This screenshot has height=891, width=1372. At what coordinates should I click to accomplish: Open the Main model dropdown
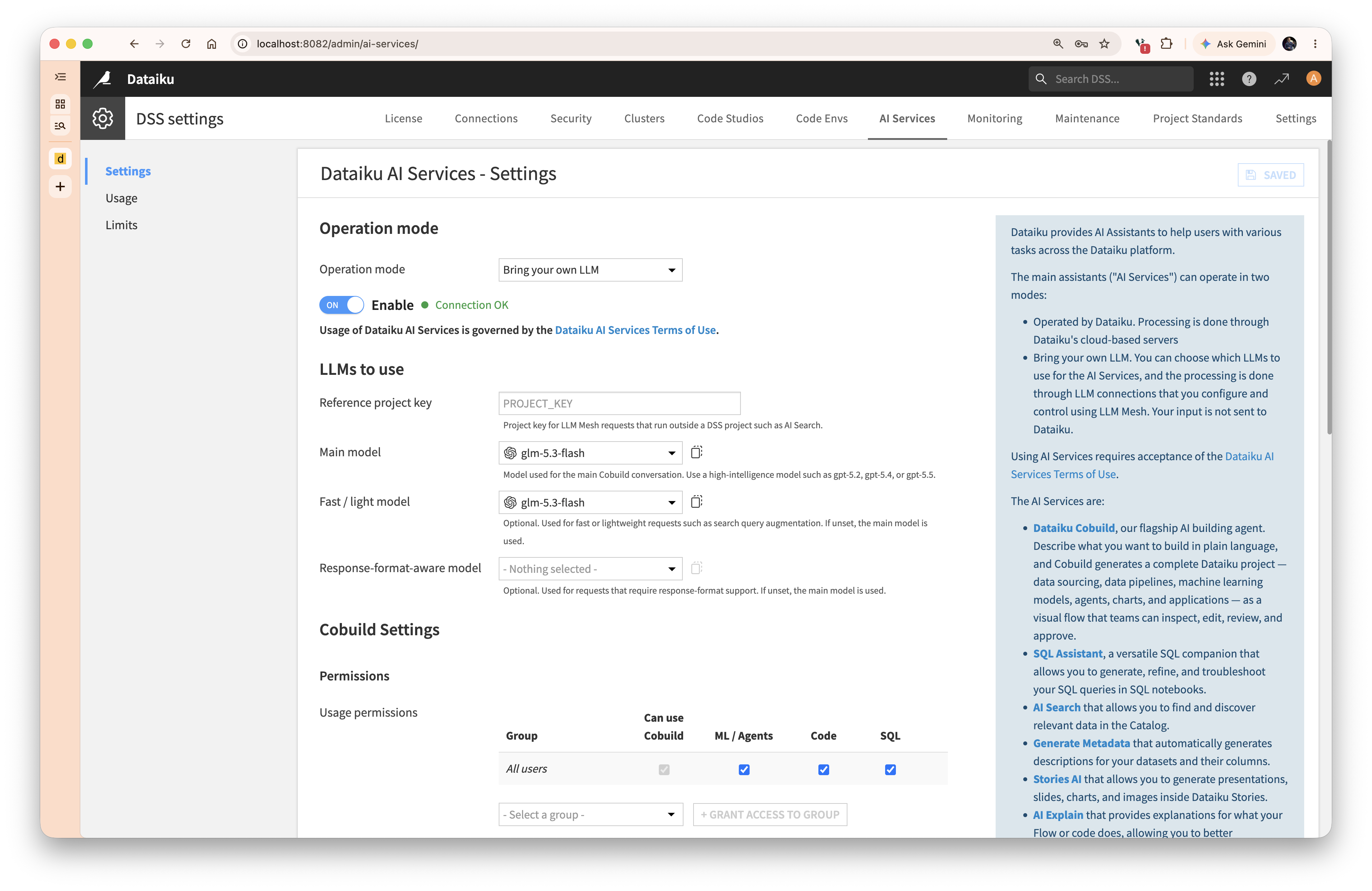tap(590, 453)
